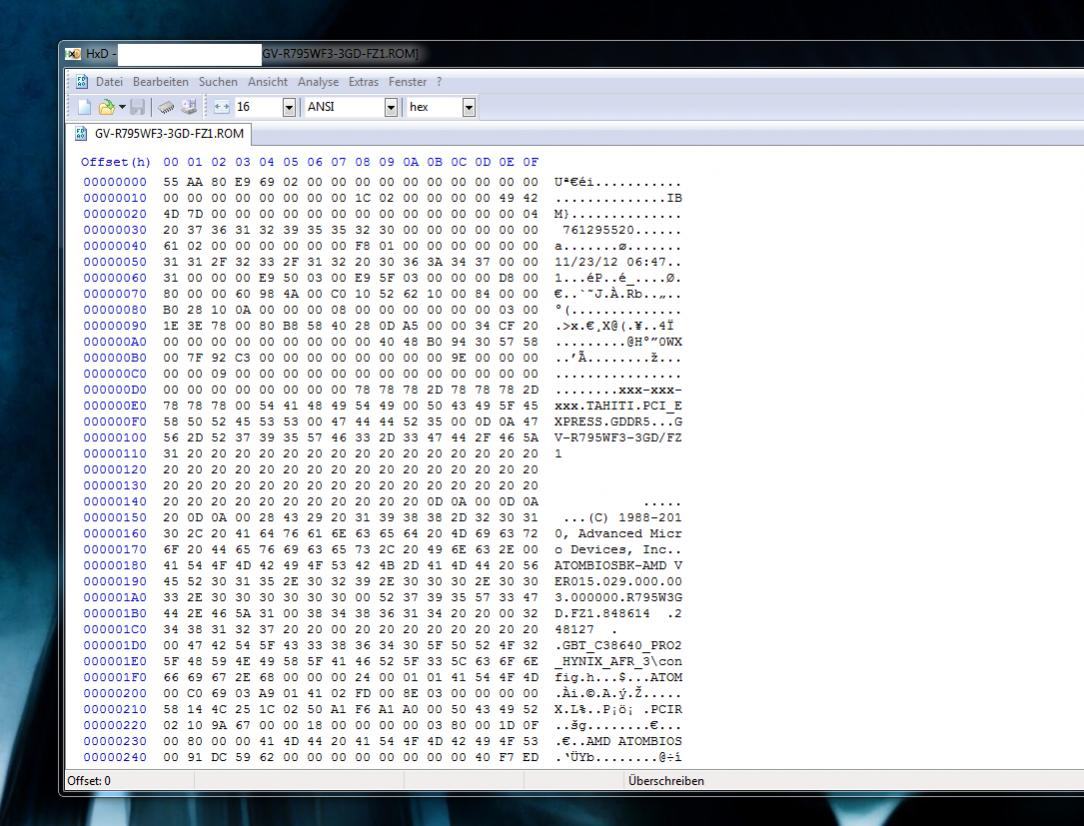Screen dimensions: 1084x826
Task: Click the 'Offset: 0' status bar entry
Action: [x=89, y=780]
